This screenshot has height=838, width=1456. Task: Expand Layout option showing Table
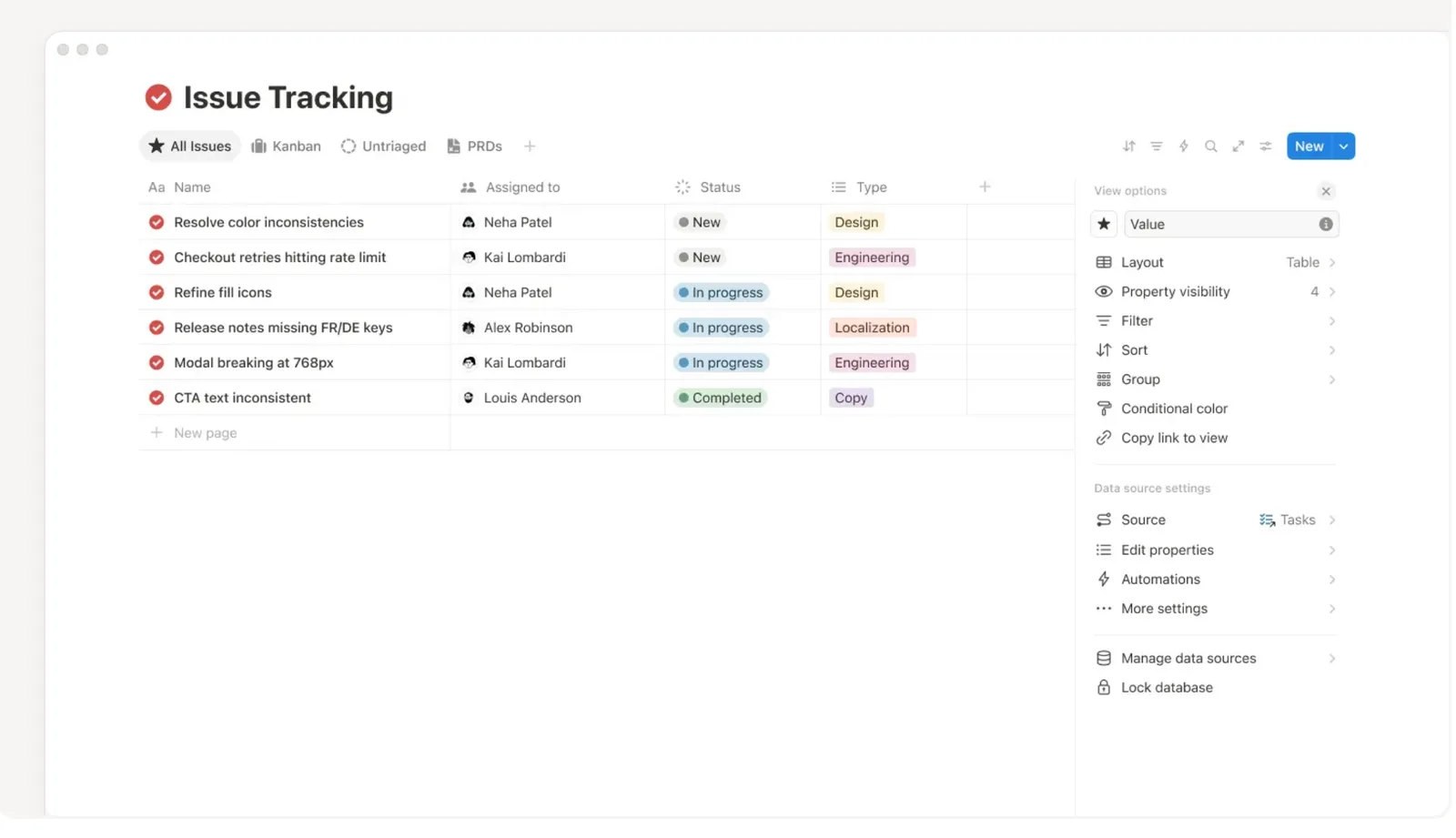[1216, 262]
